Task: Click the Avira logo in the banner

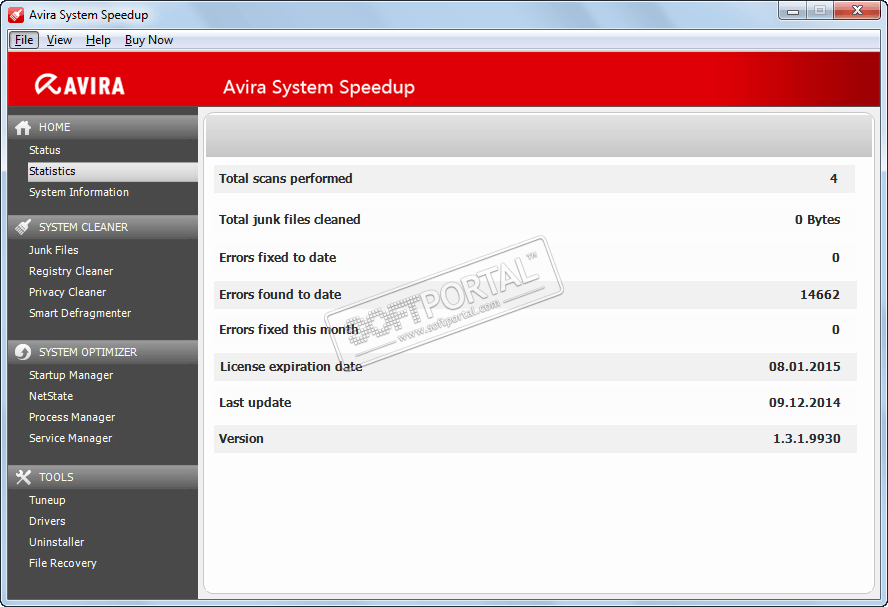Action: [x=80, y=85]
